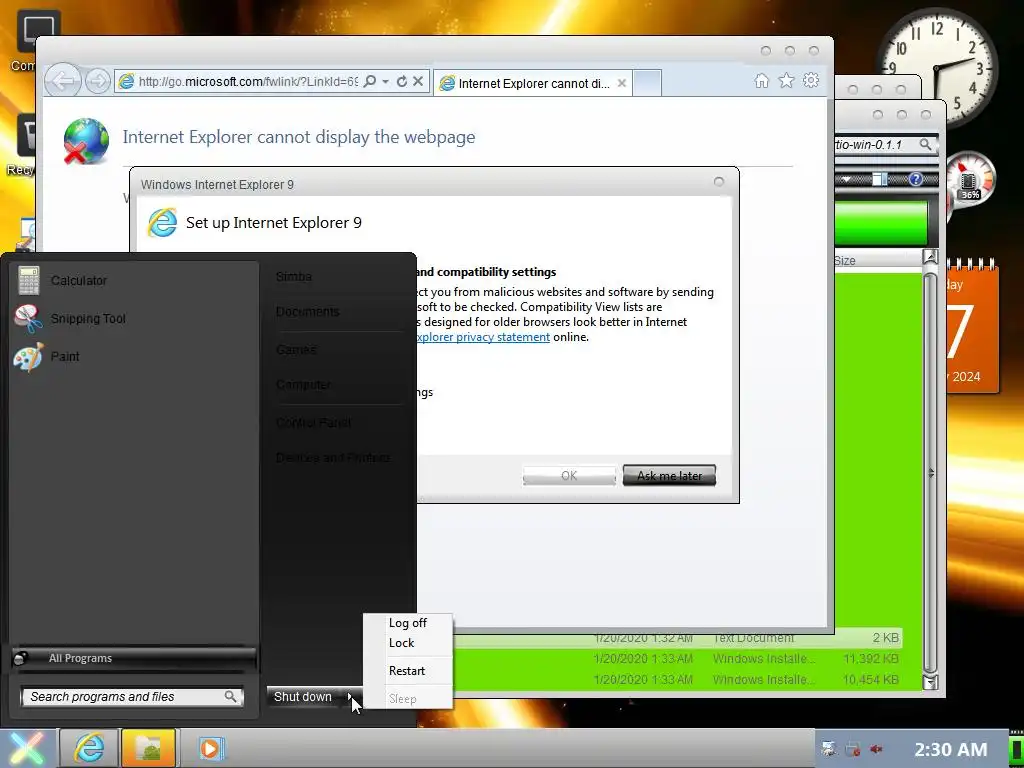Open the IE Home button

[761, 81]
